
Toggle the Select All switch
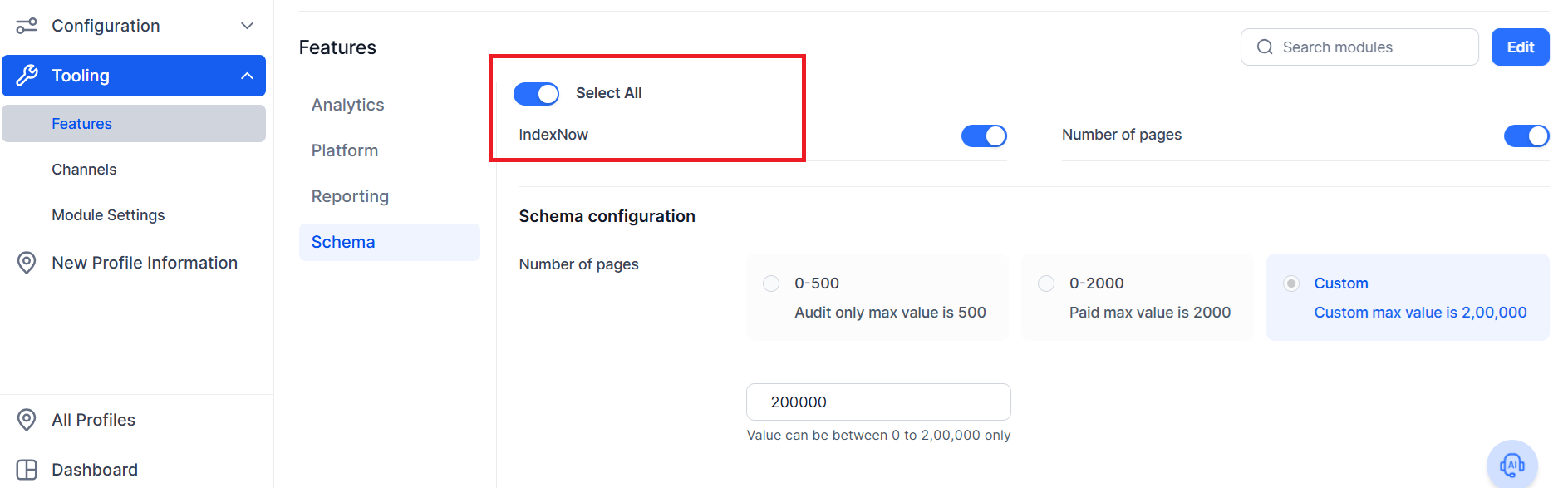(536, 94)
